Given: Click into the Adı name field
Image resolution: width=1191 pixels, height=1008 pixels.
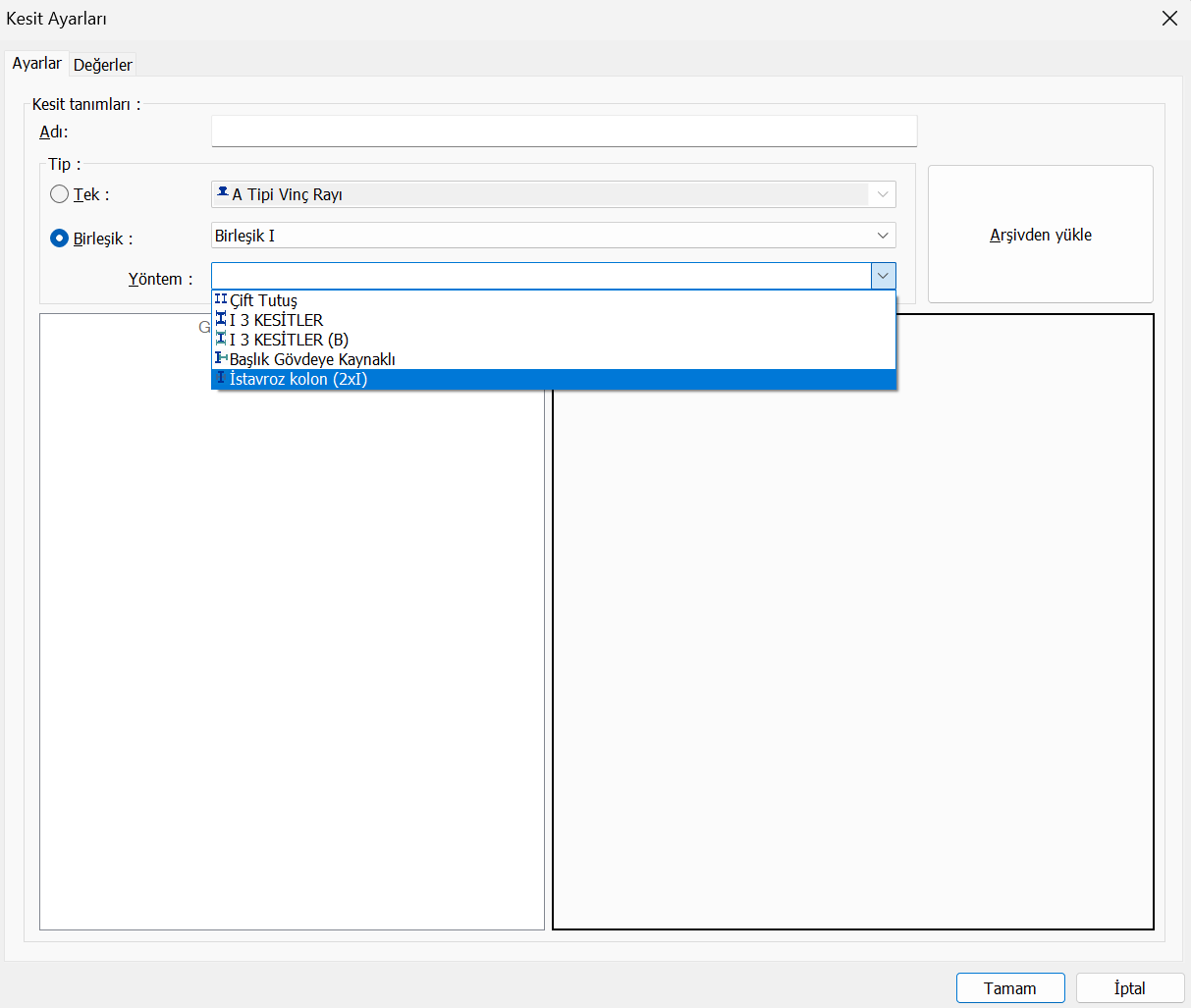Looking at the screenshot, I should (564, 132).
